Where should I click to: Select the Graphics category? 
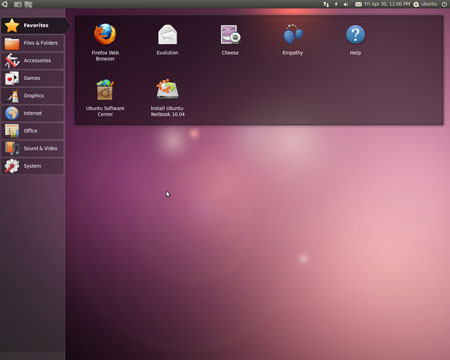[32, 96]
